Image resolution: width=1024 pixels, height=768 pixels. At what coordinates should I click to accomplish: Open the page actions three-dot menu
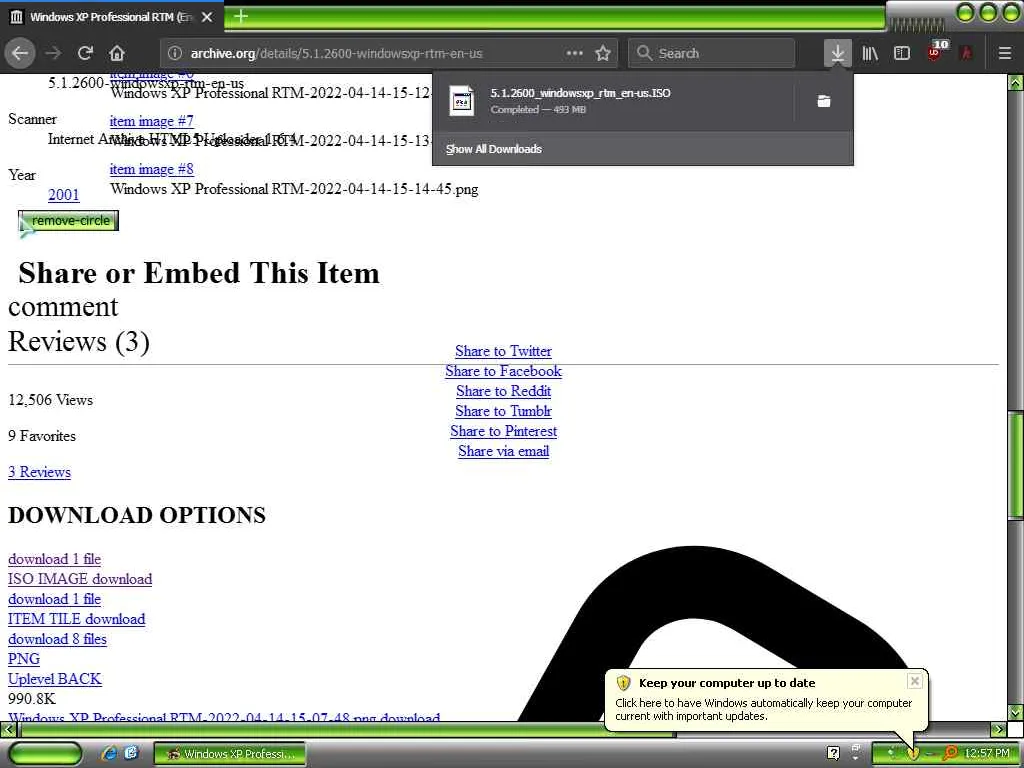click(574, 53)
